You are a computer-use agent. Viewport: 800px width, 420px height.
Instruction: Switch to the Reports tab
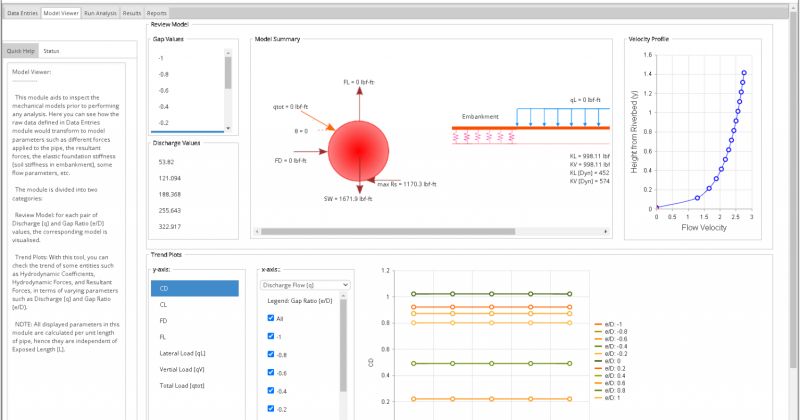click(157, 13)
